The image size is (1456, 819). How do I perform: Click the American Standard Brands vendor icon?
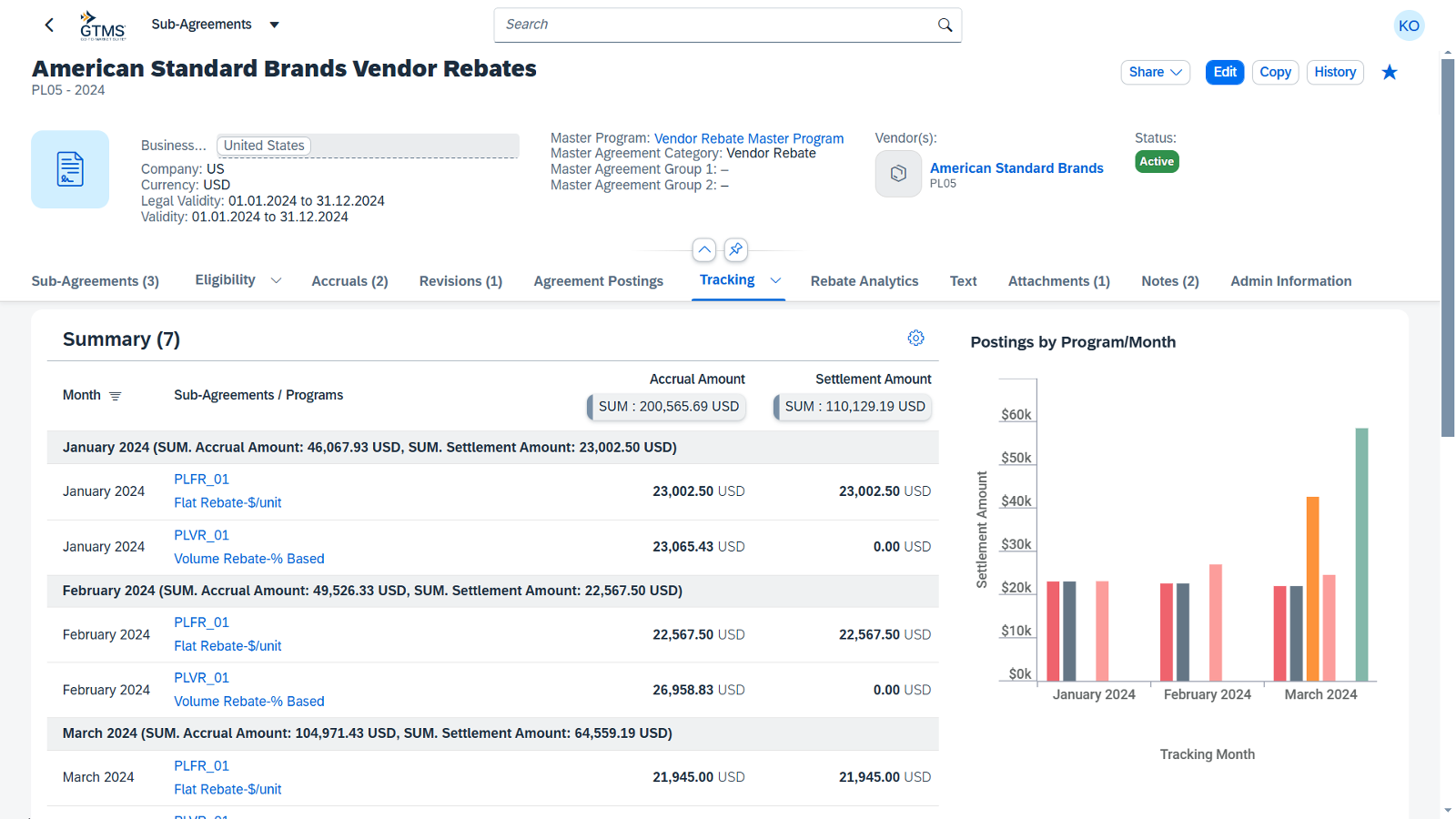click(x=898, y=174)
